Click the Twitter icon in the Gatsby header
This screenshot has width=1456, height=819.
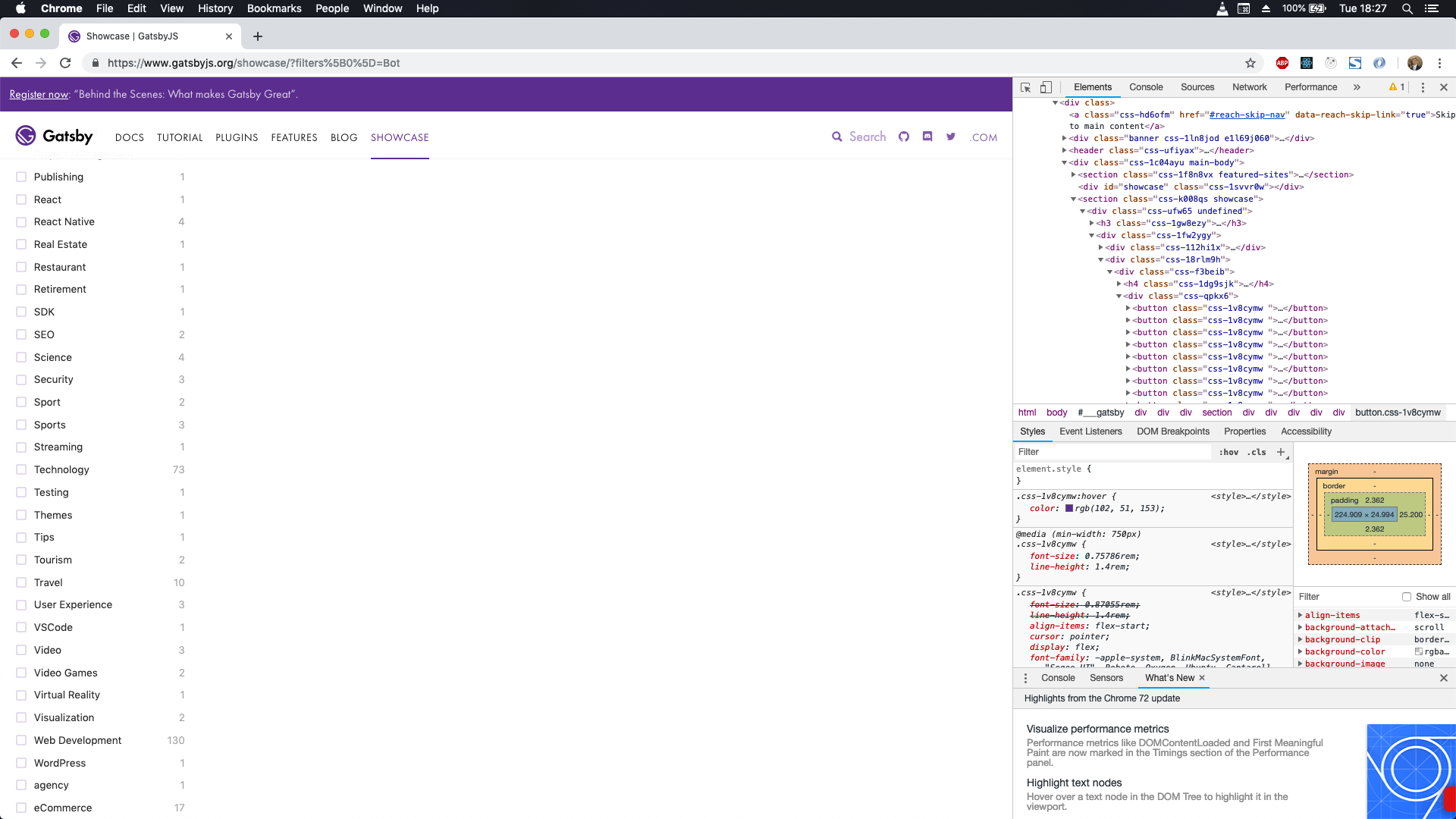tap(951, 137)
